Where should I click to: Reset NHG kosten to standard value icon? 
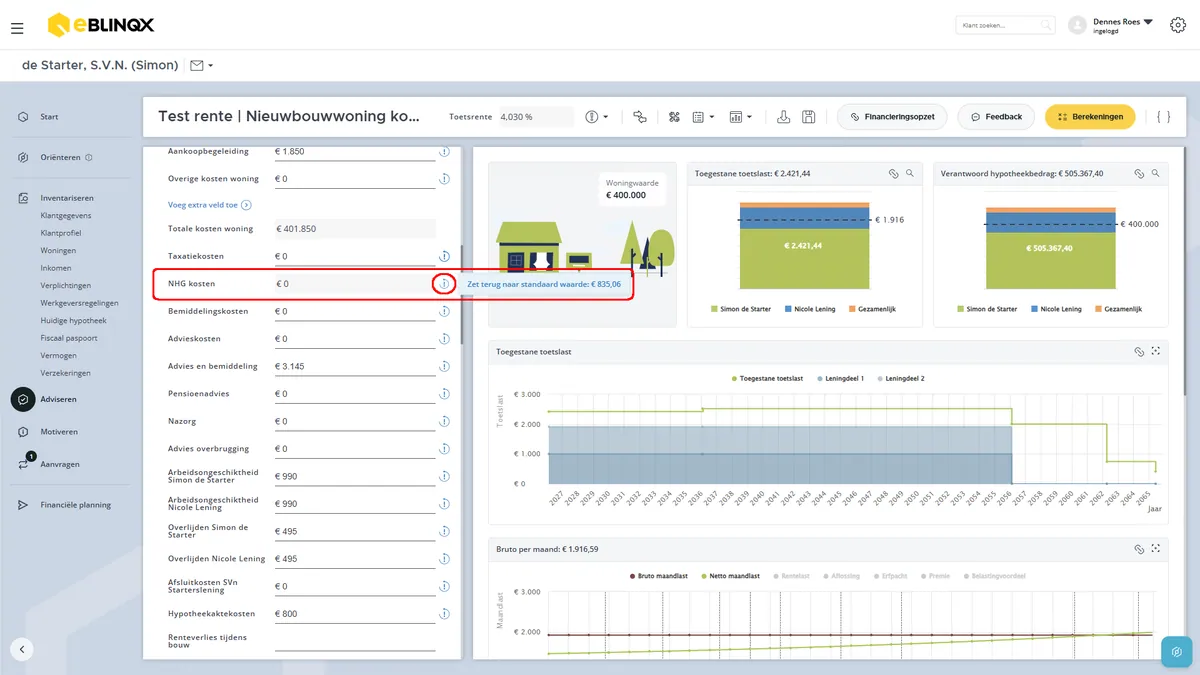pyautogui.click(x=444, y=284)
